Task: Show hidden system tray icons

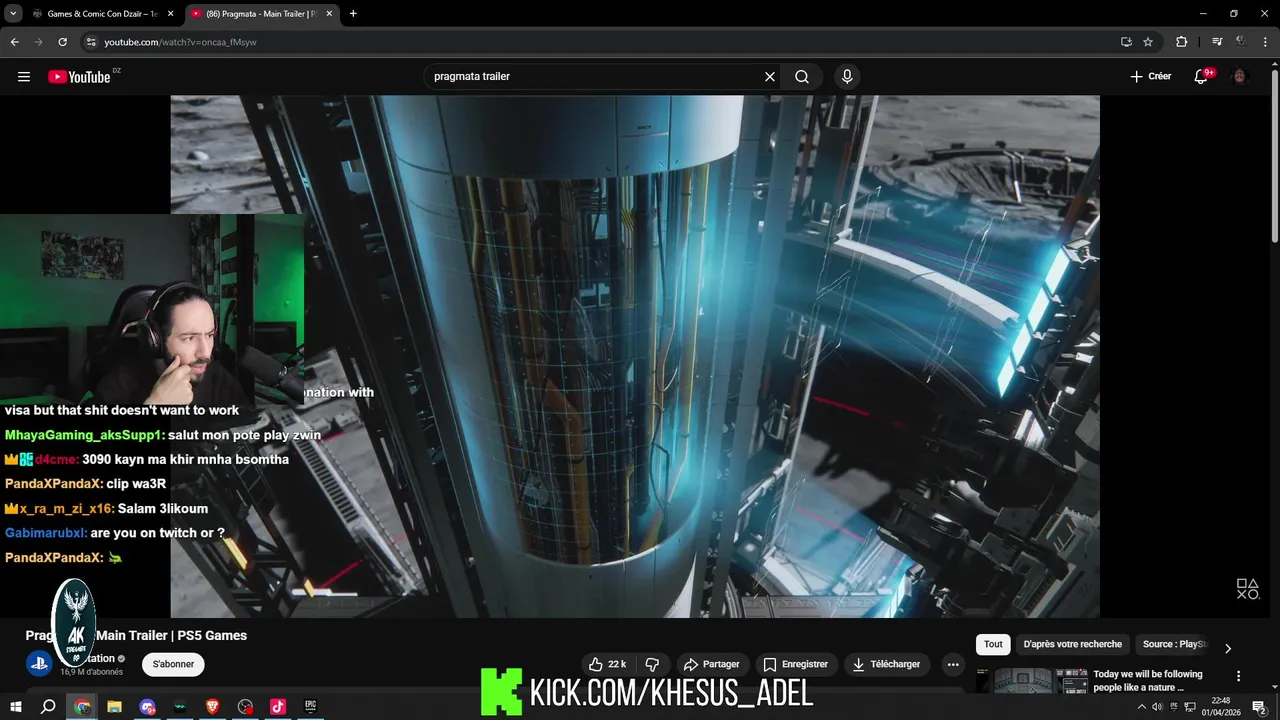Action: click(x=1142, y=706)
